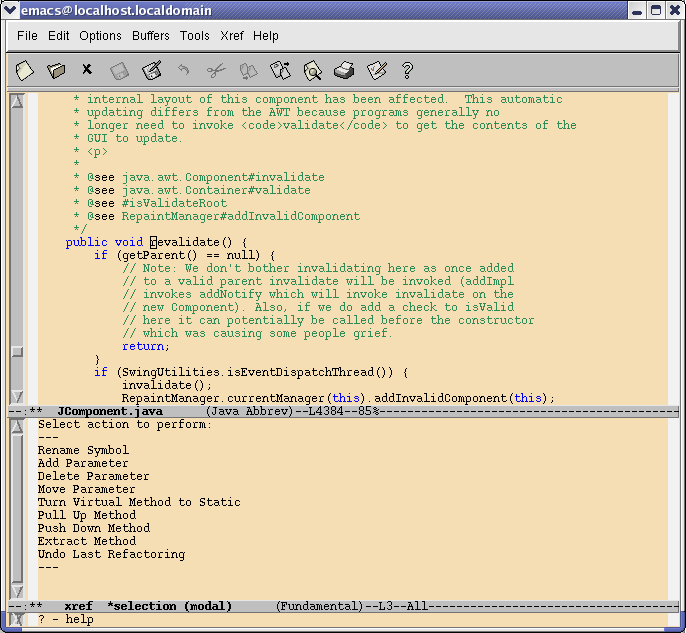Click the 'public void' keywords
The height and width of the screenshot is (633, 686).
pos(104,242)
